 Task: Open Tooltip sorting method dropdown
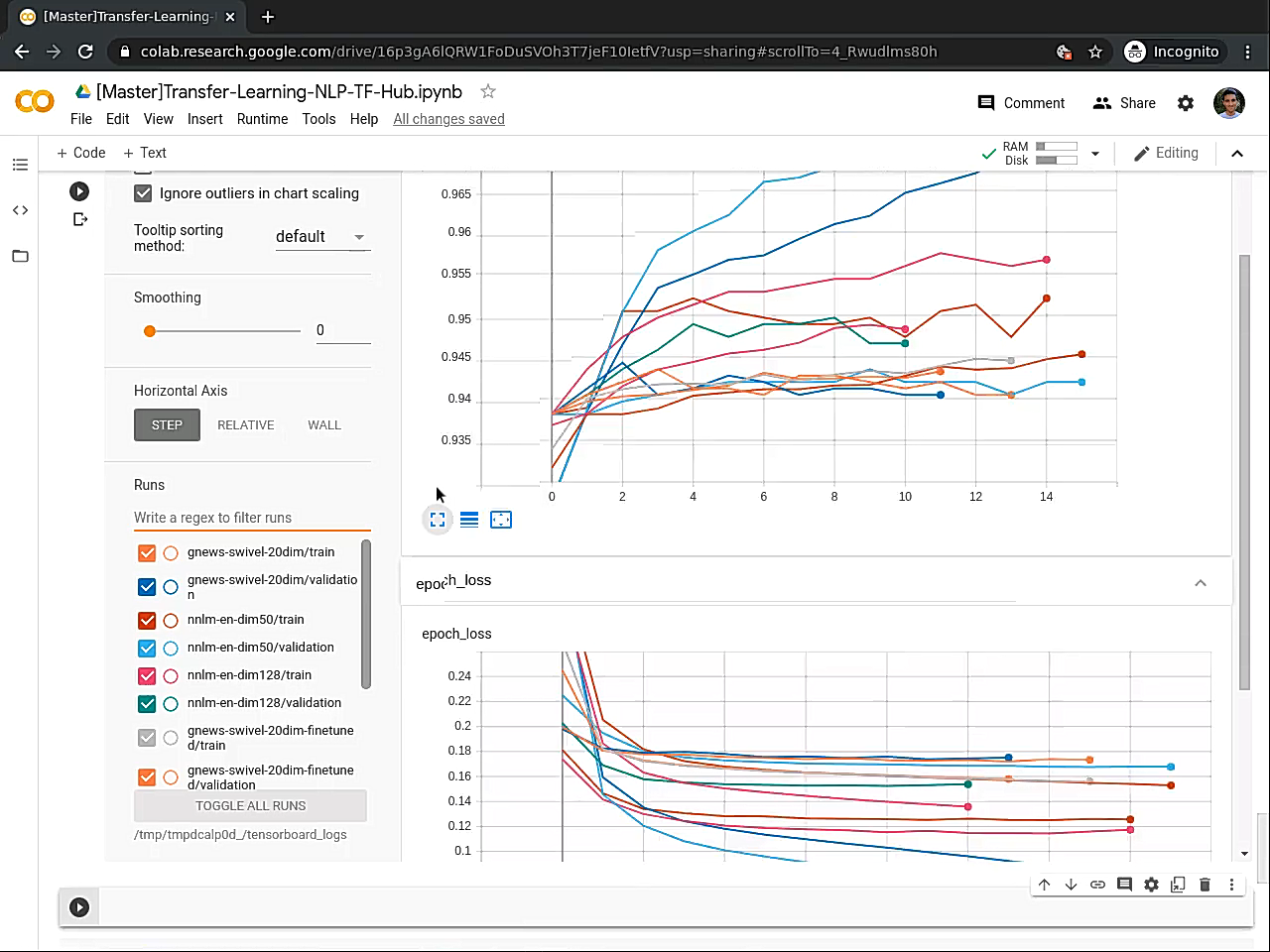[322, 237]
